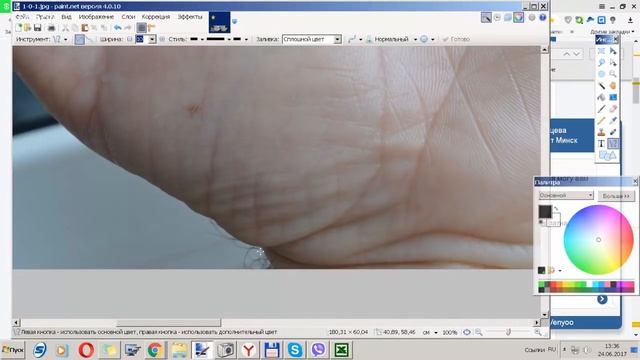Open a file using the folder icon
Screen dimensions: 640x360
pos(27,28)
